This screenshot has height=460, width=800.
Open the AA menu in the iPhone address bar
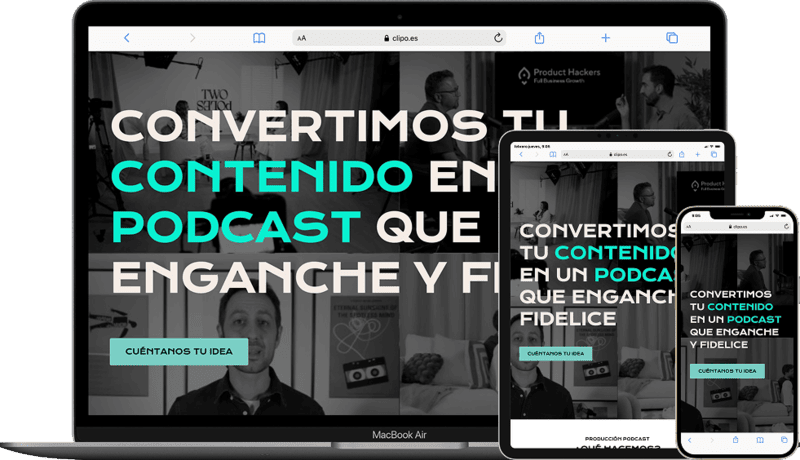(688, 227)
